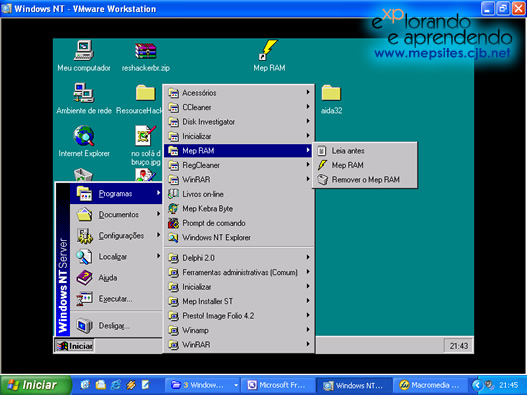Click the Programas folder icon
This screenshot has height=395, width=527.
(x=84, y=193)
